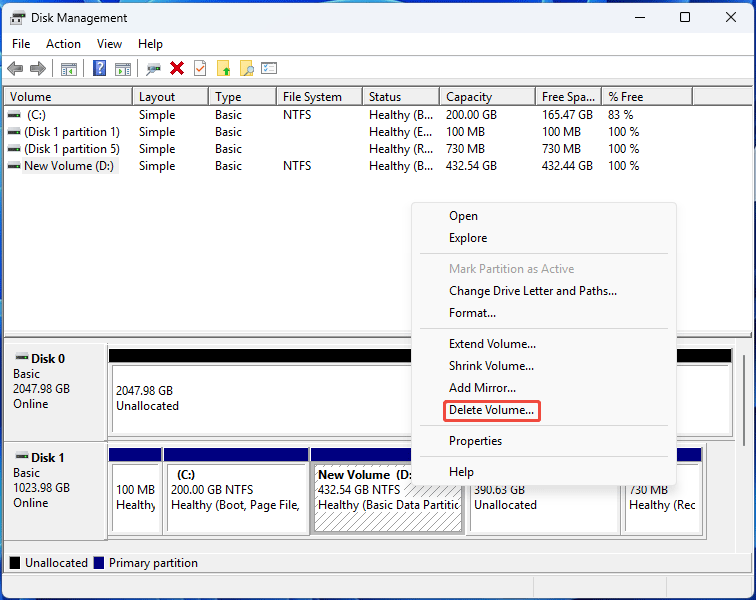Select the (Disk 1 partition 1) row

348,132
